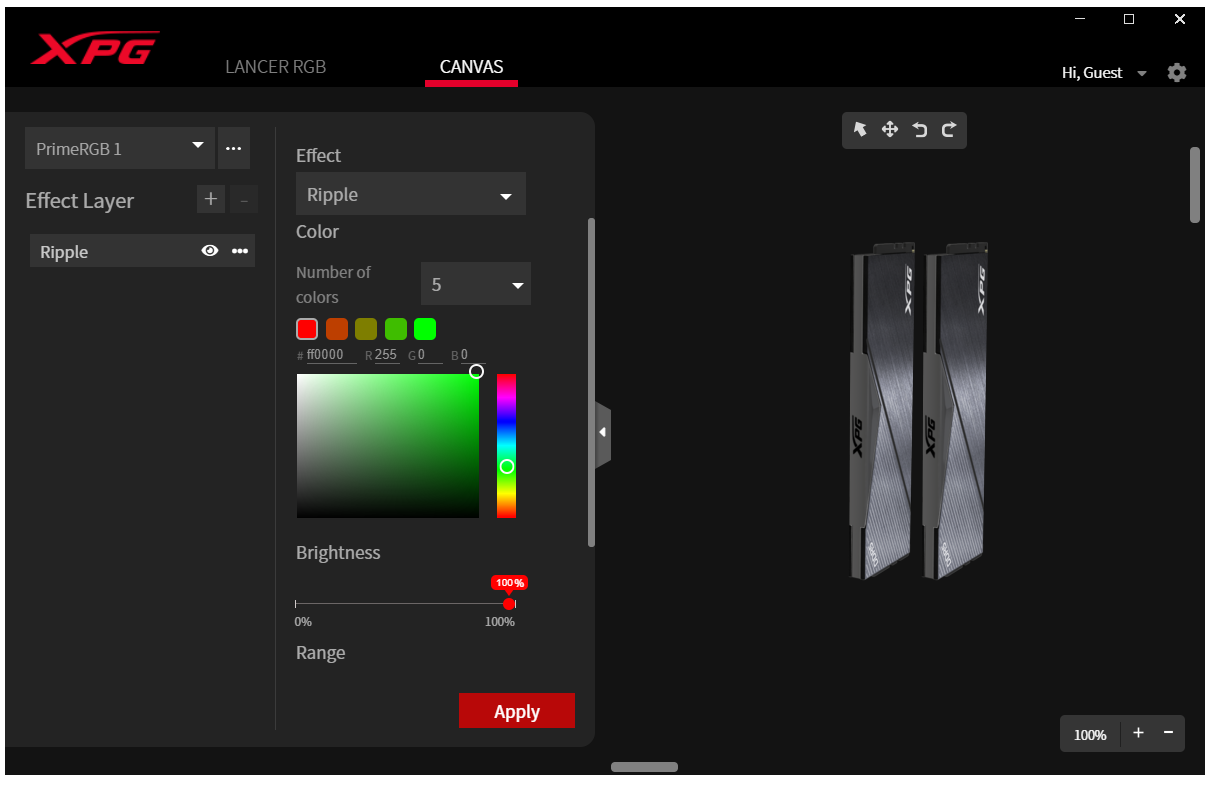Open the Effect dropdown showing Ripple

[x=411, y=194]
